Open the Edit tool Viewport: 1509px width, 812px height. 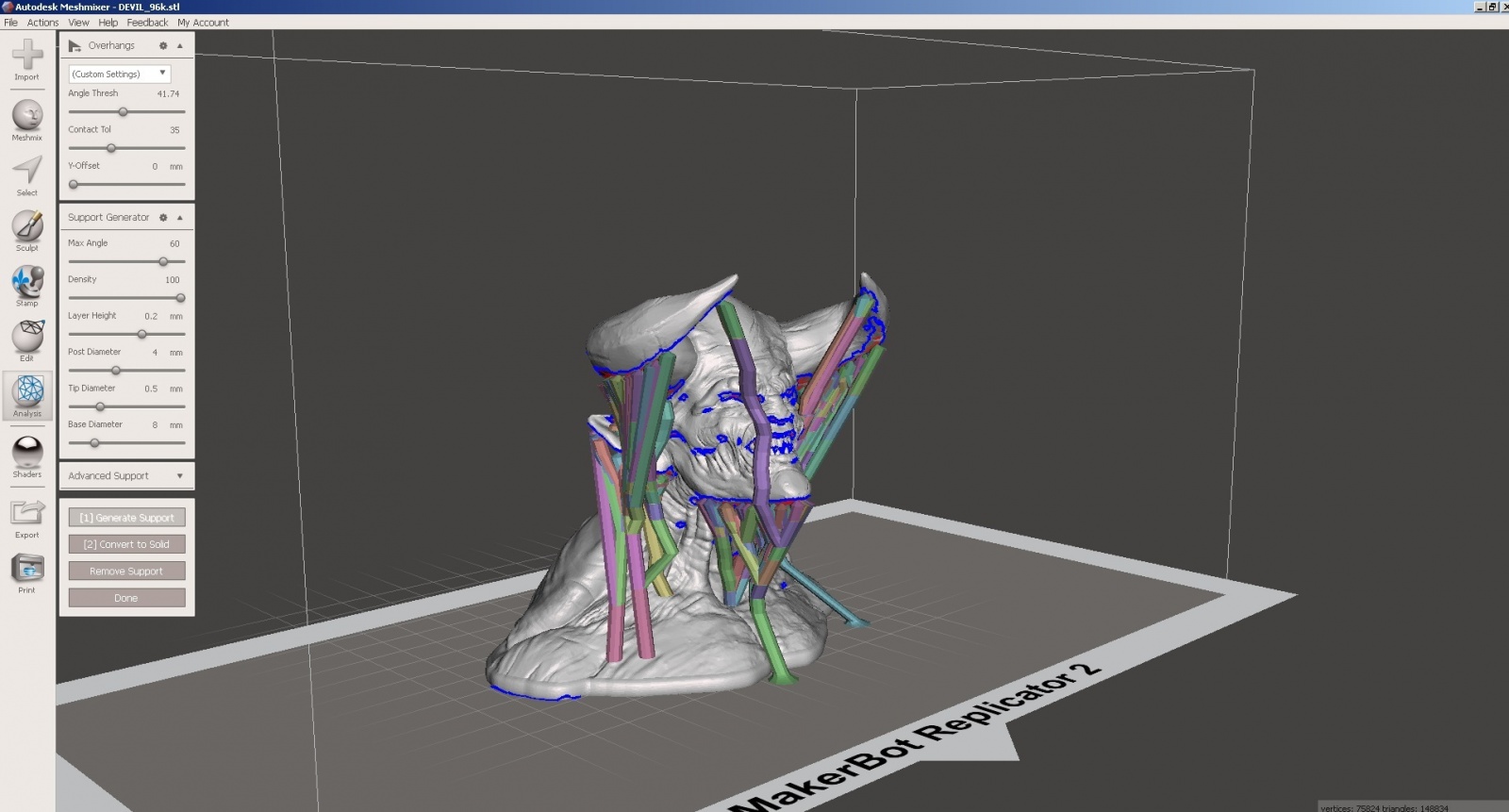coord(26,341)
